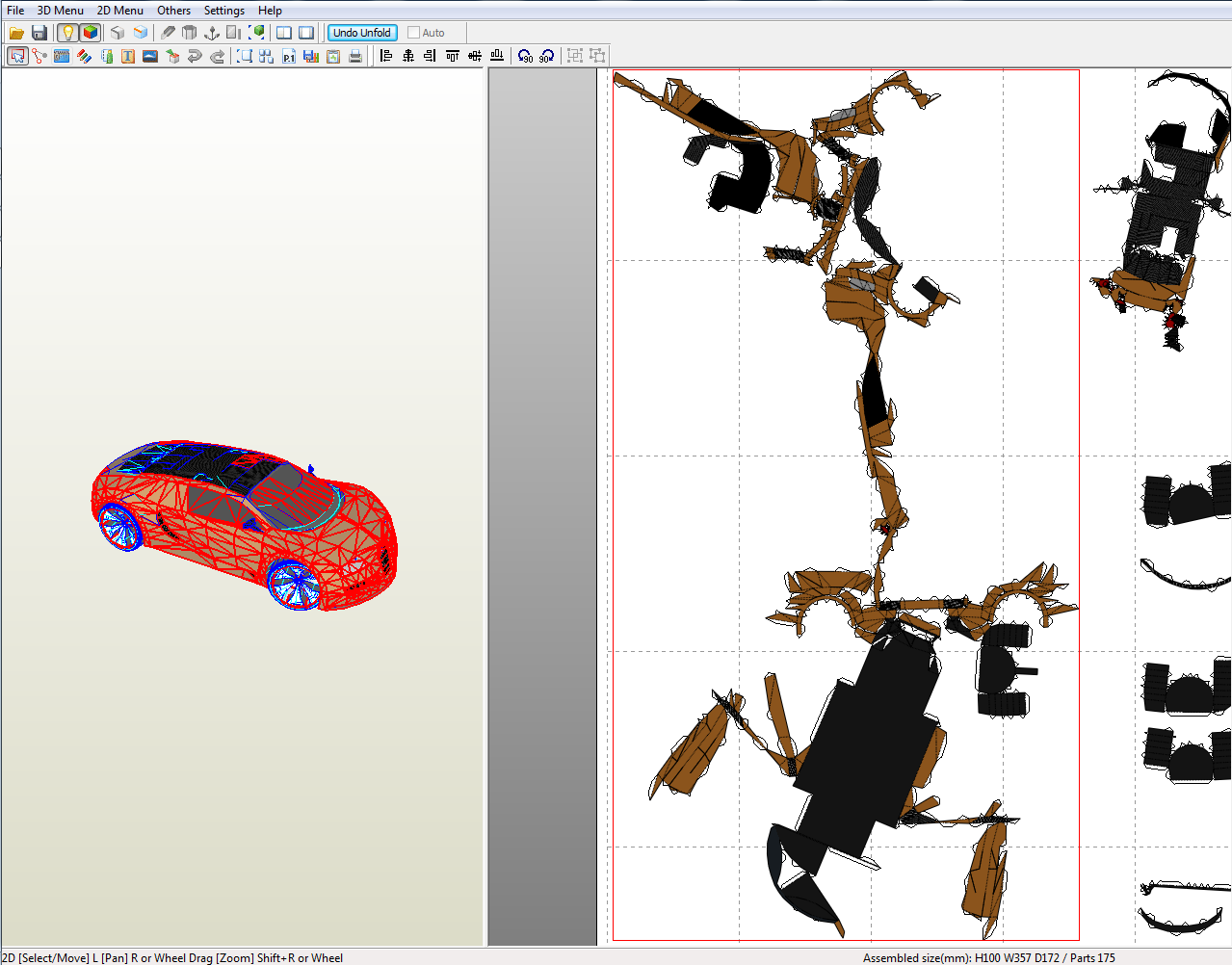Open the texture settings tool
Image resolution: width=1232 pixels, height=965 pixels.
[62, 55]
